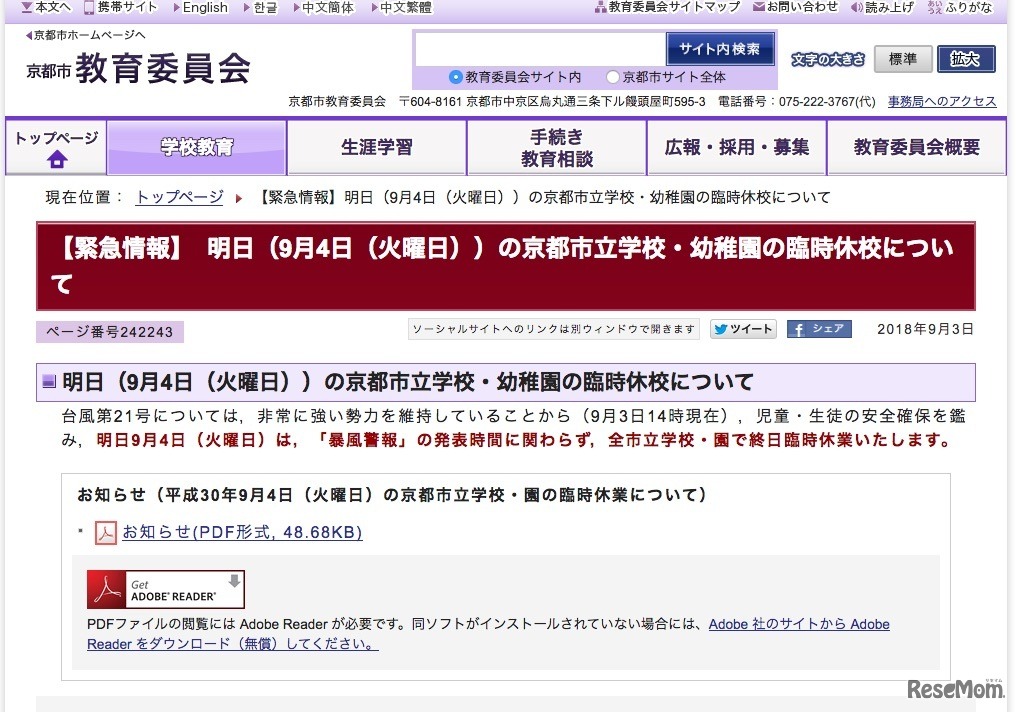Click the ツイート (Tweet) button
This screenshot has width=1018, height=712.
[743, 328]
